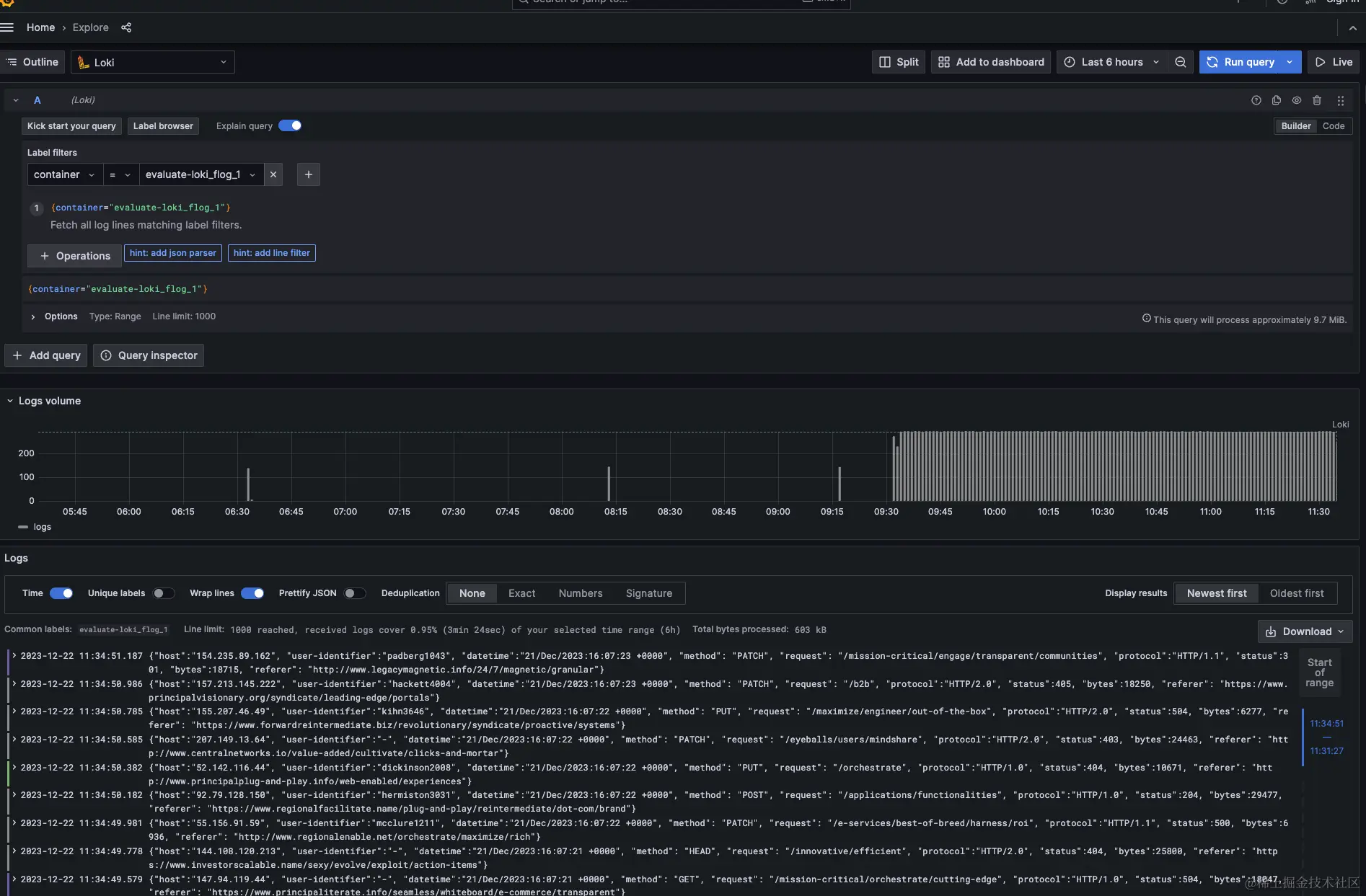Click the zoom out time range icon
Viewport: 1366px width, 896px height.
click(x=1180, y=62)
